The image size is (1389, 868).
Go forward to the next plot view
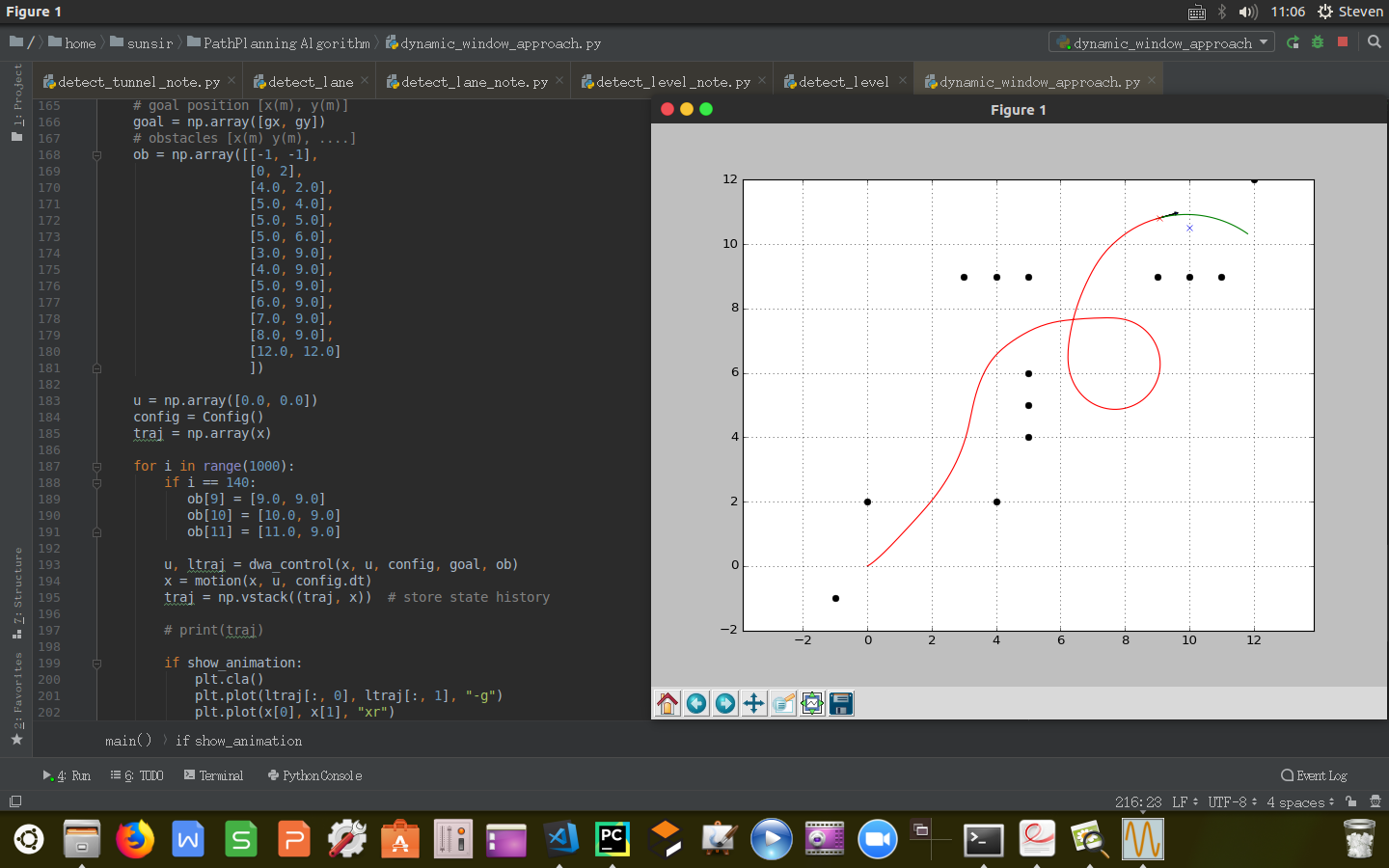[725, 704]
